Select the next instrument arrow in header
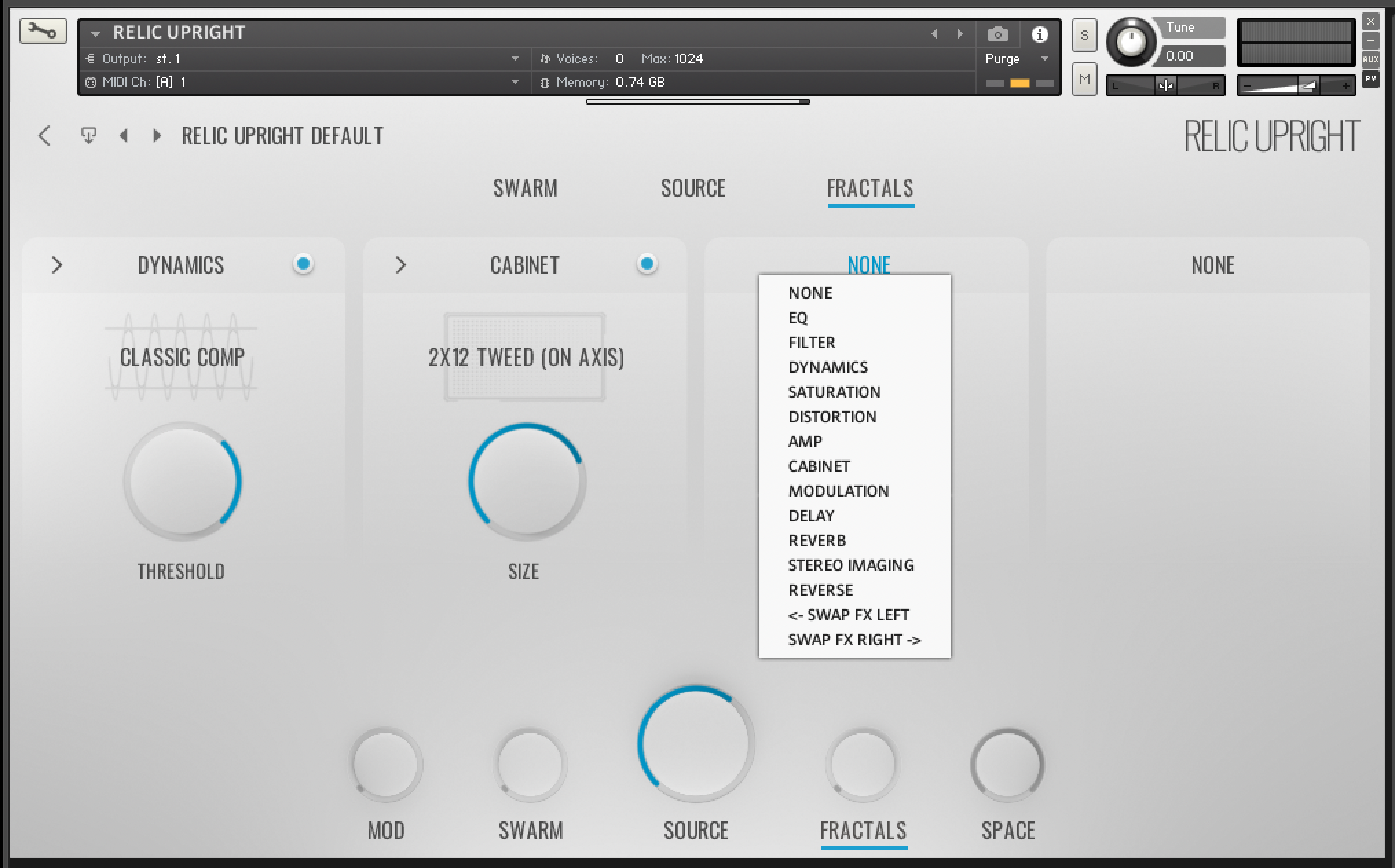1395x868 pixels. 960,34
